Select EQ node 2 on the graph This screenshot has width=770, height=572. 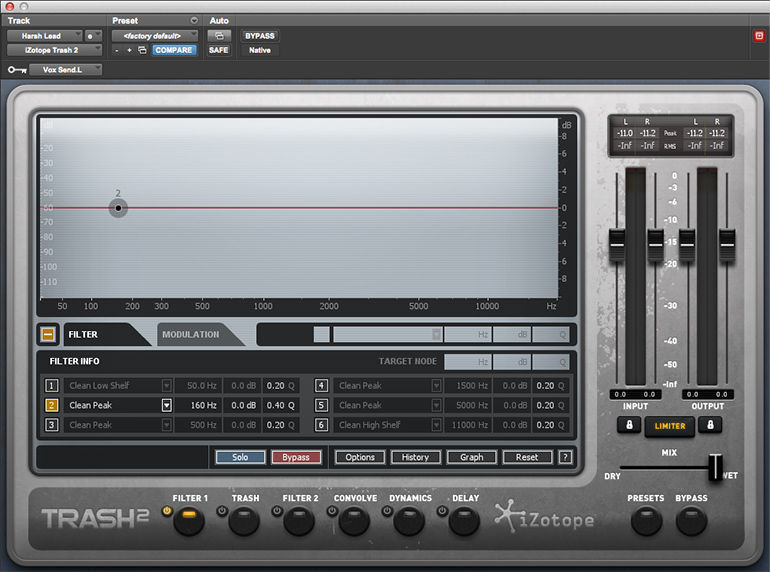pyautogui.click(x=118, y=208)
